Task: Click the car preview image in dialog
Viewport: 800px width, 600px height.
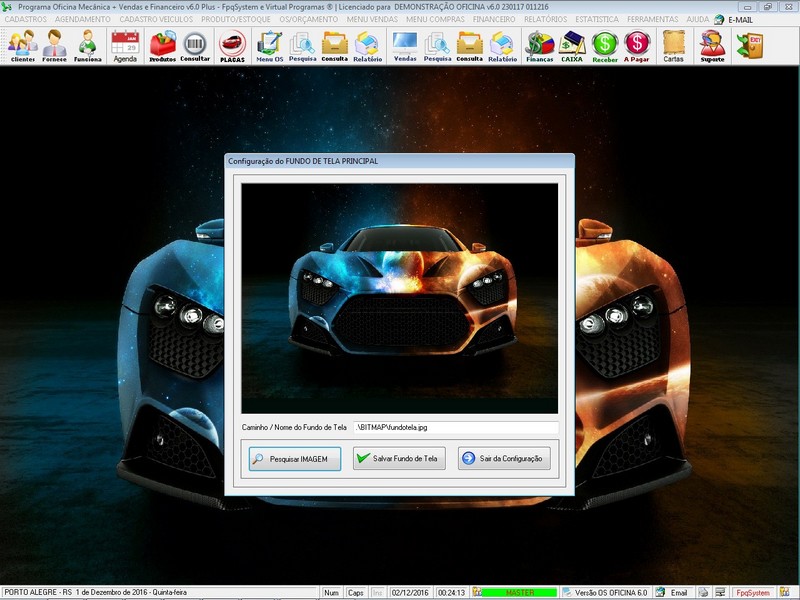Action: pos(399,298)
